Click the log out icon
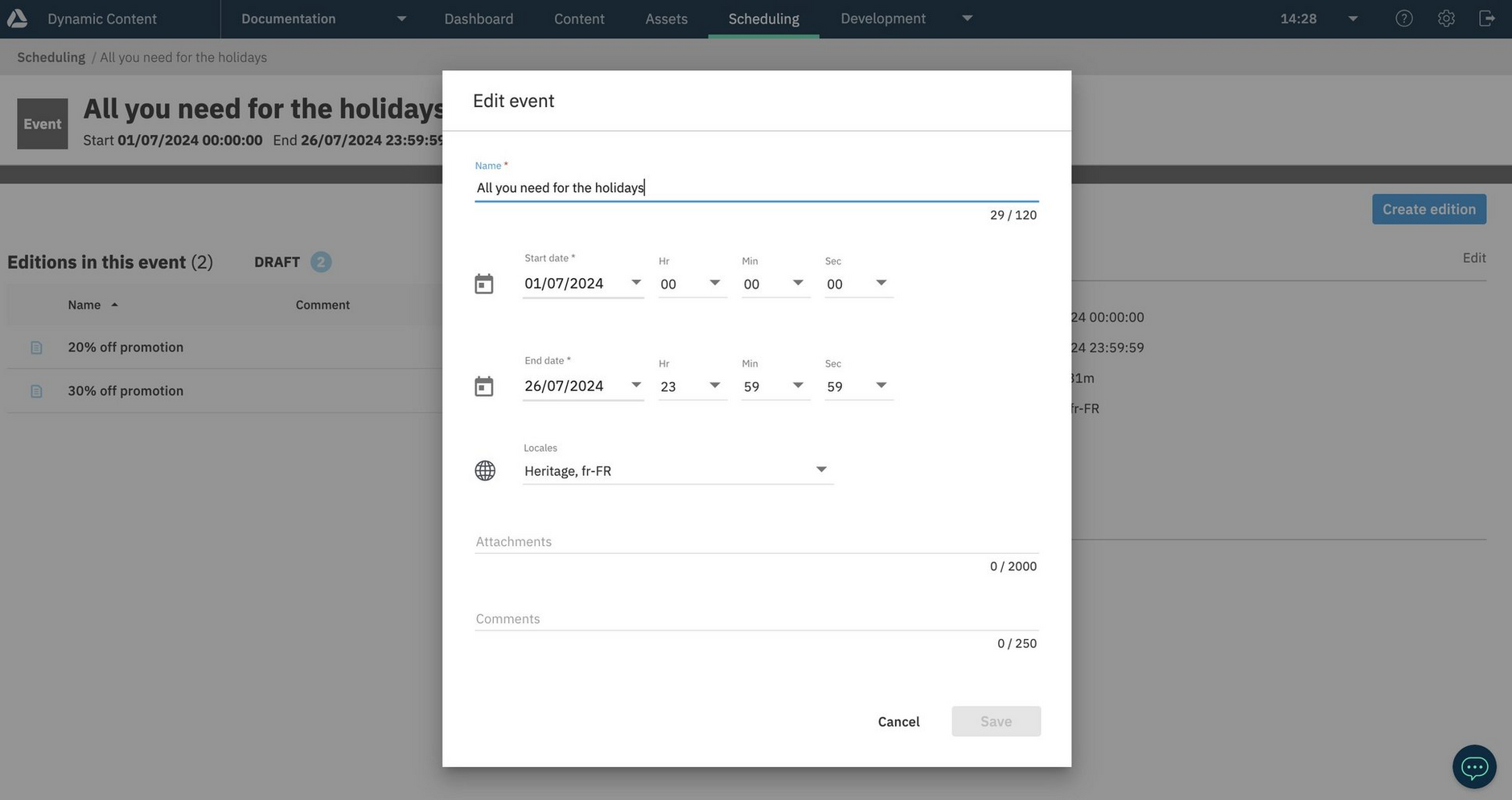 1486,18
